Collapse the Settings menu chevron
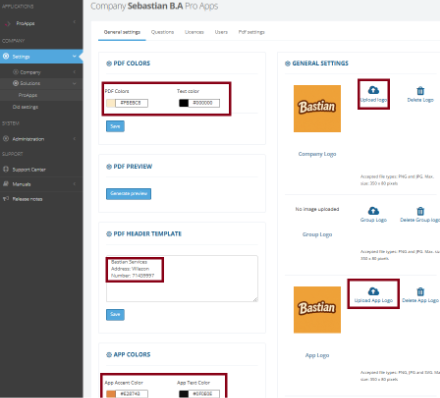440x398 pixels. coord(74,56)
